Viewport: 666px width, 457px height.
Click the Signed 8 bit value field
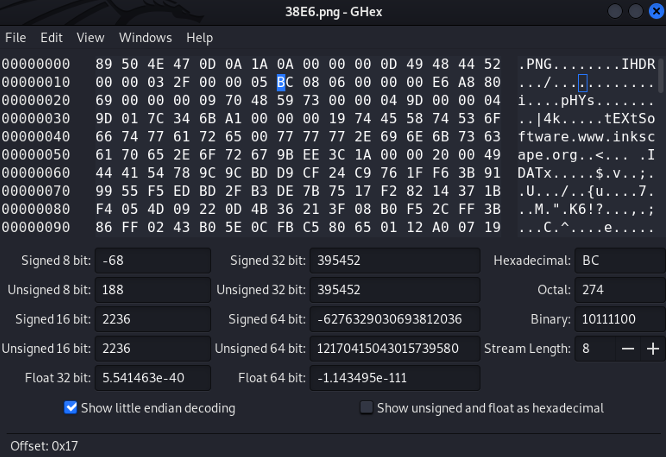coord(152,260)
